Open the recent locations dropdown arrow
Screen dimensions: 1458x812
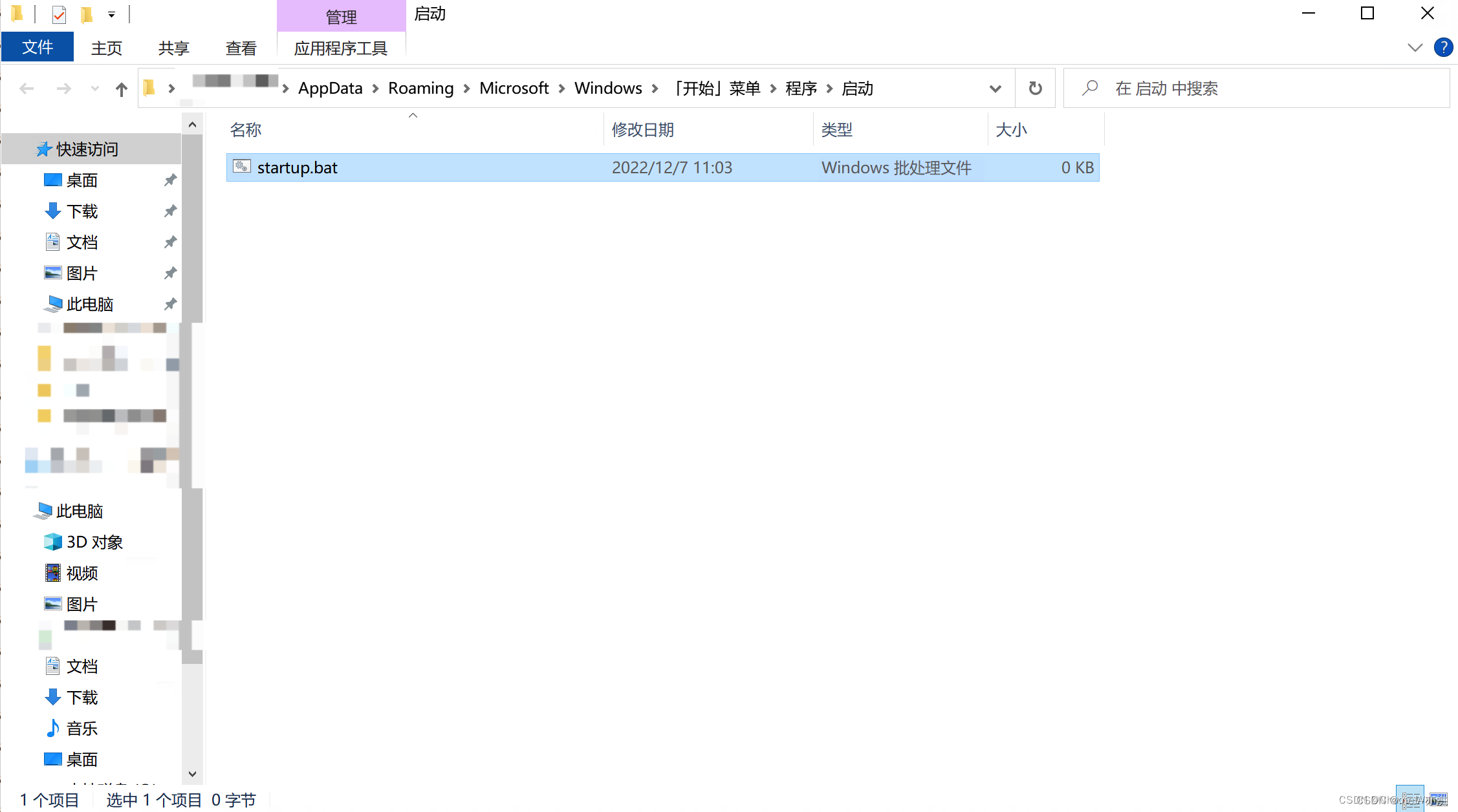click(95, 89)
